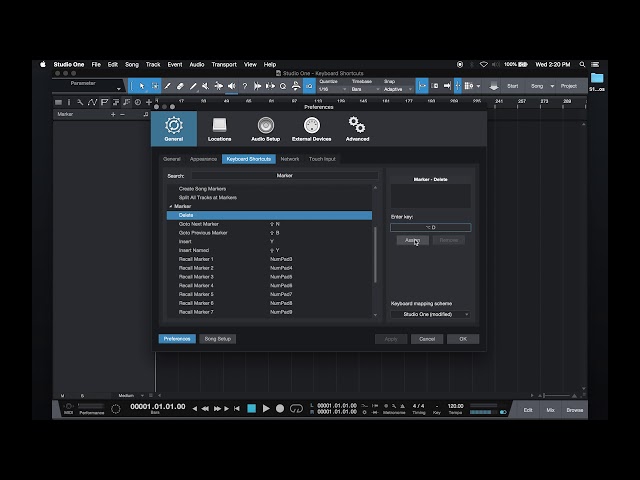
Task: Click the Enter key input field
Action: click(431, 227)
